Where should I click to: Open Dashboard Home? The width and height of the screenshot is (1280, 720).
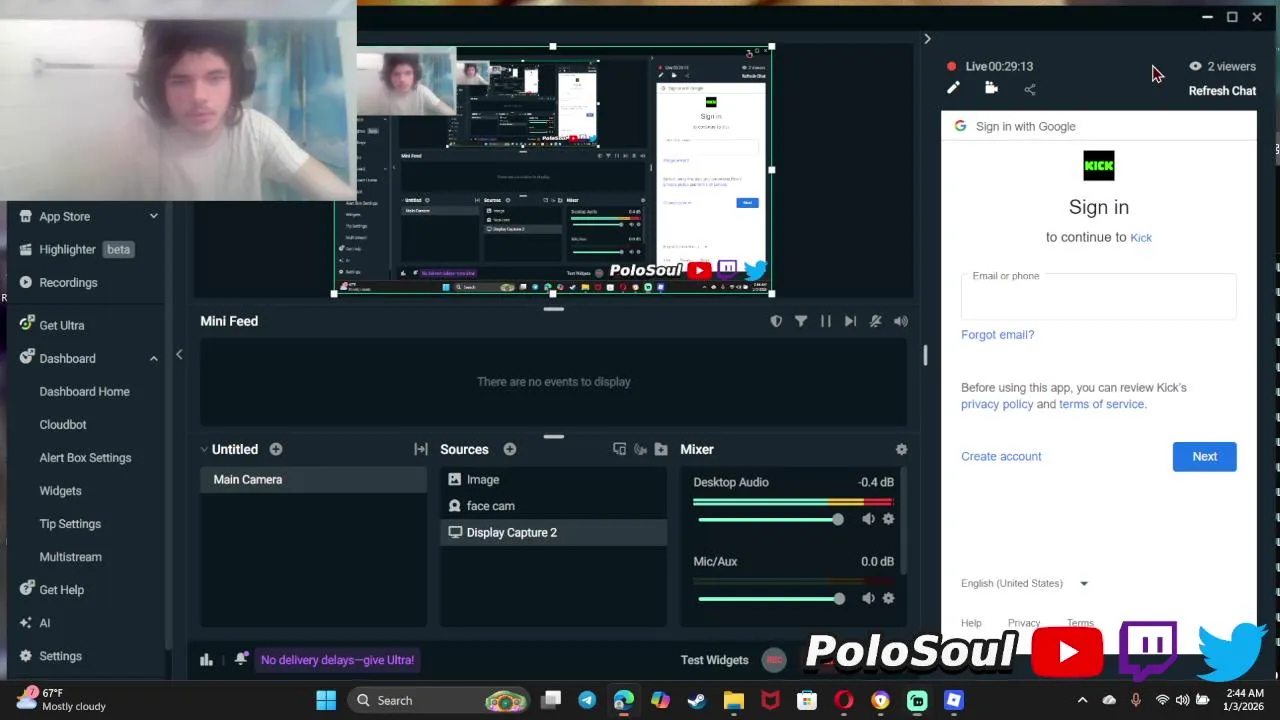click(x=85, y=391)
